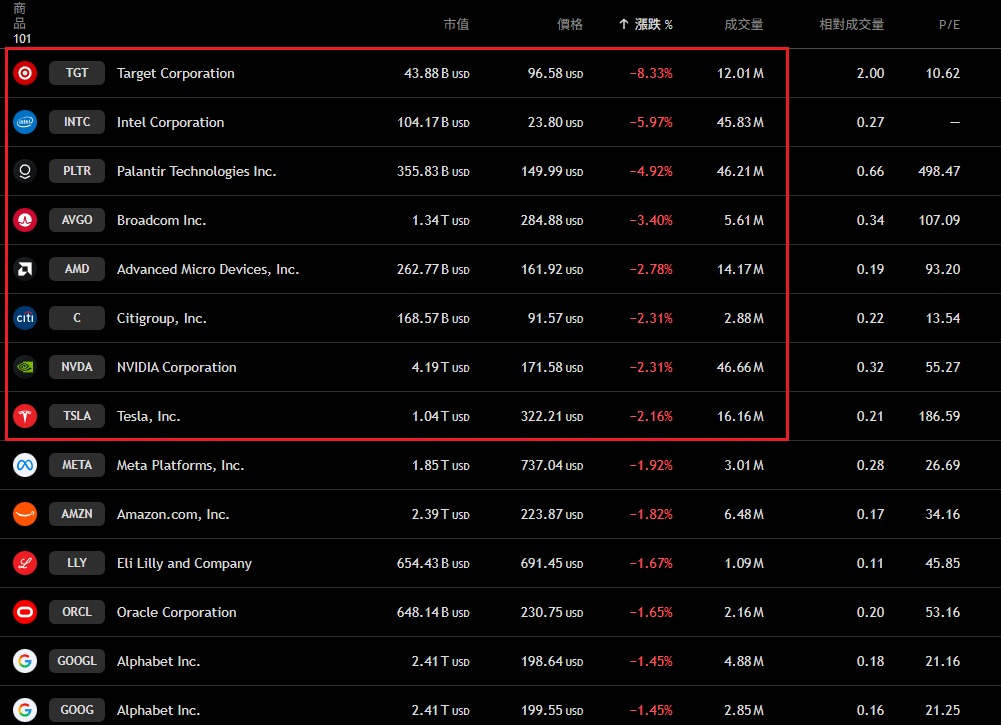The width and height of the screenshot is (1001, 725).
Task: Sort by 市值 column header
Action: (456, 24)
